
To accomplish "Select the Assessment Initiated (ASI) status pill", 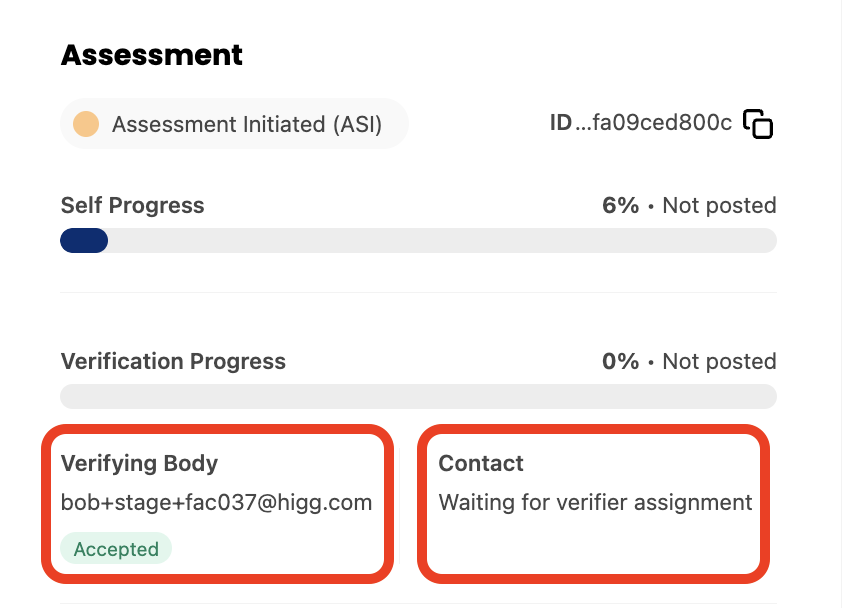I will [234, 124].
